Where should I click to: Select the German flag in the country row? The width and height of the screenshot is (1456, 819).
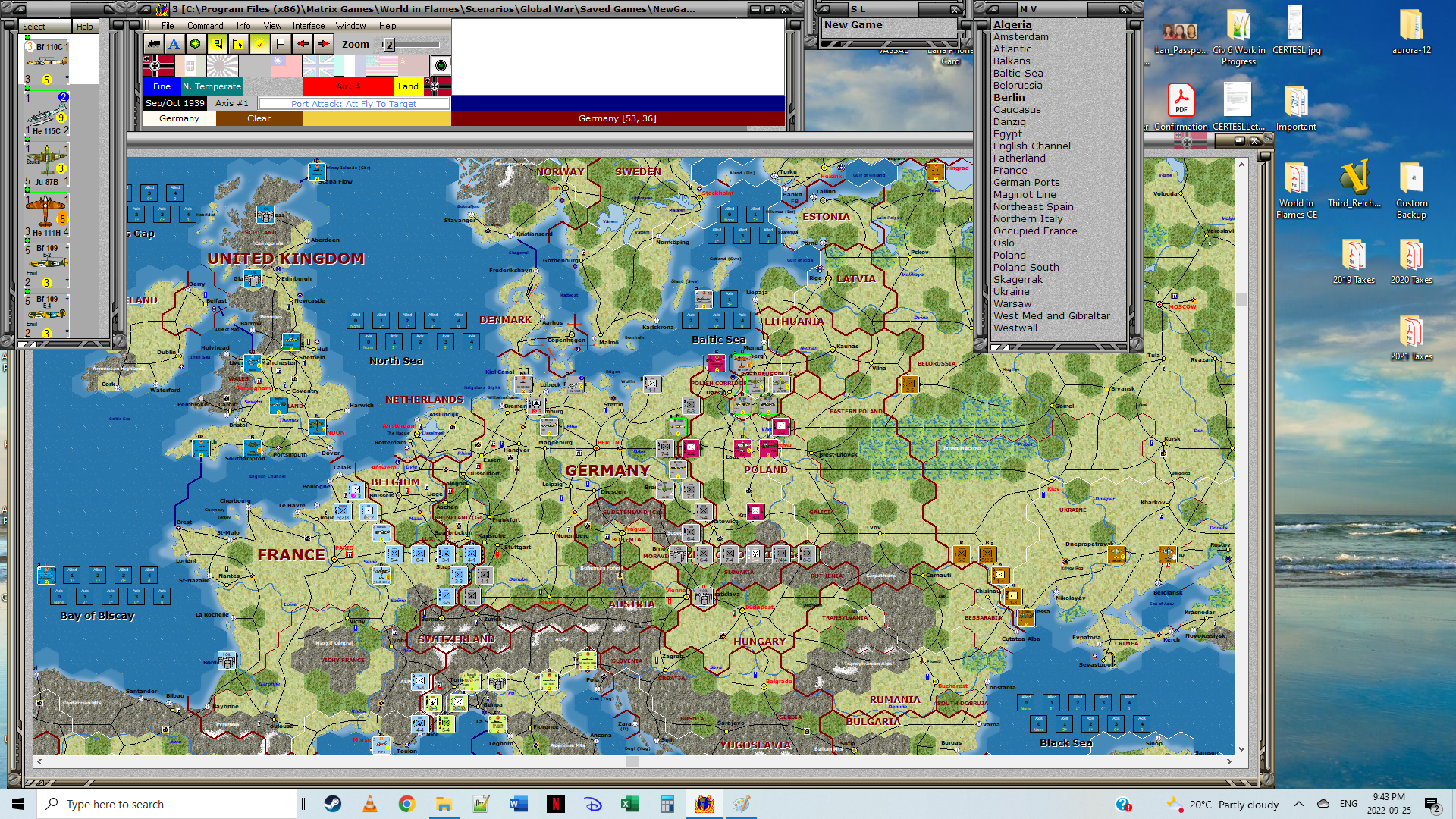click(158, 66)
